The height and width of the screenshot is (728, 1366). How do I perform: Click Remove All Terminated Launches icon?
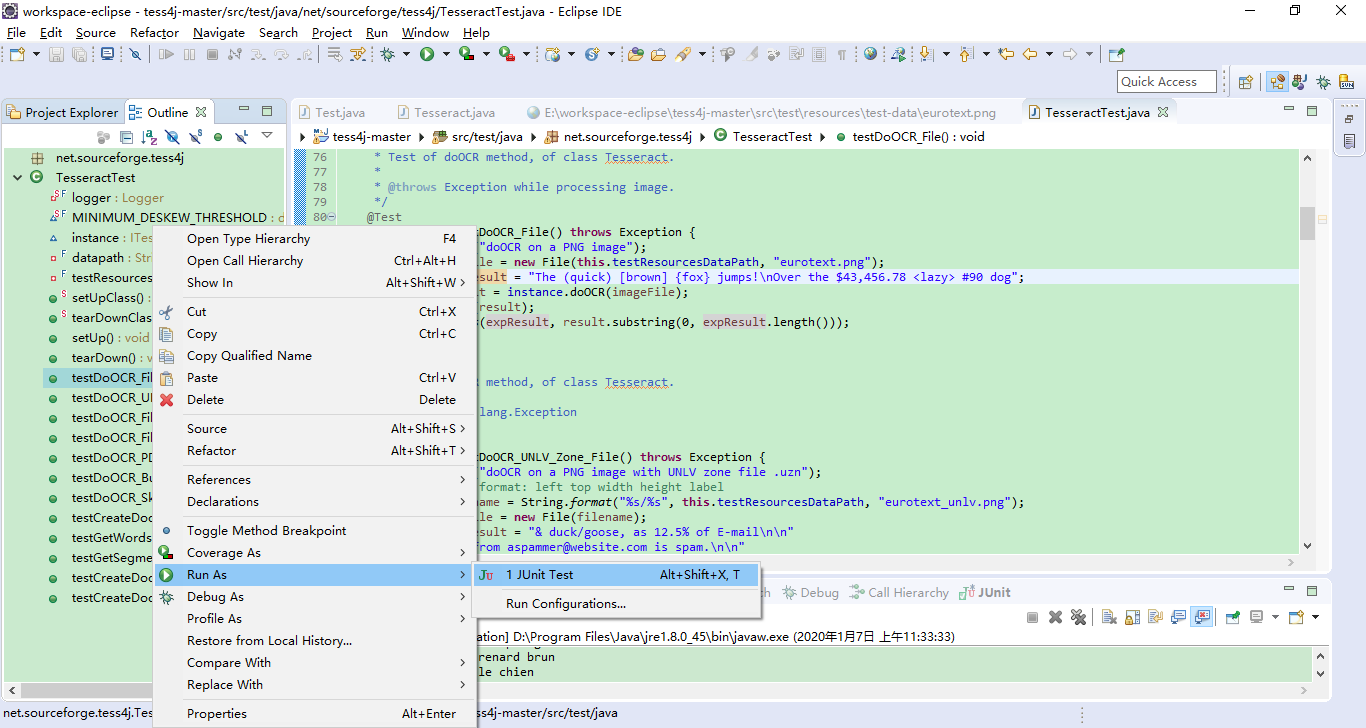[1078, 617]
